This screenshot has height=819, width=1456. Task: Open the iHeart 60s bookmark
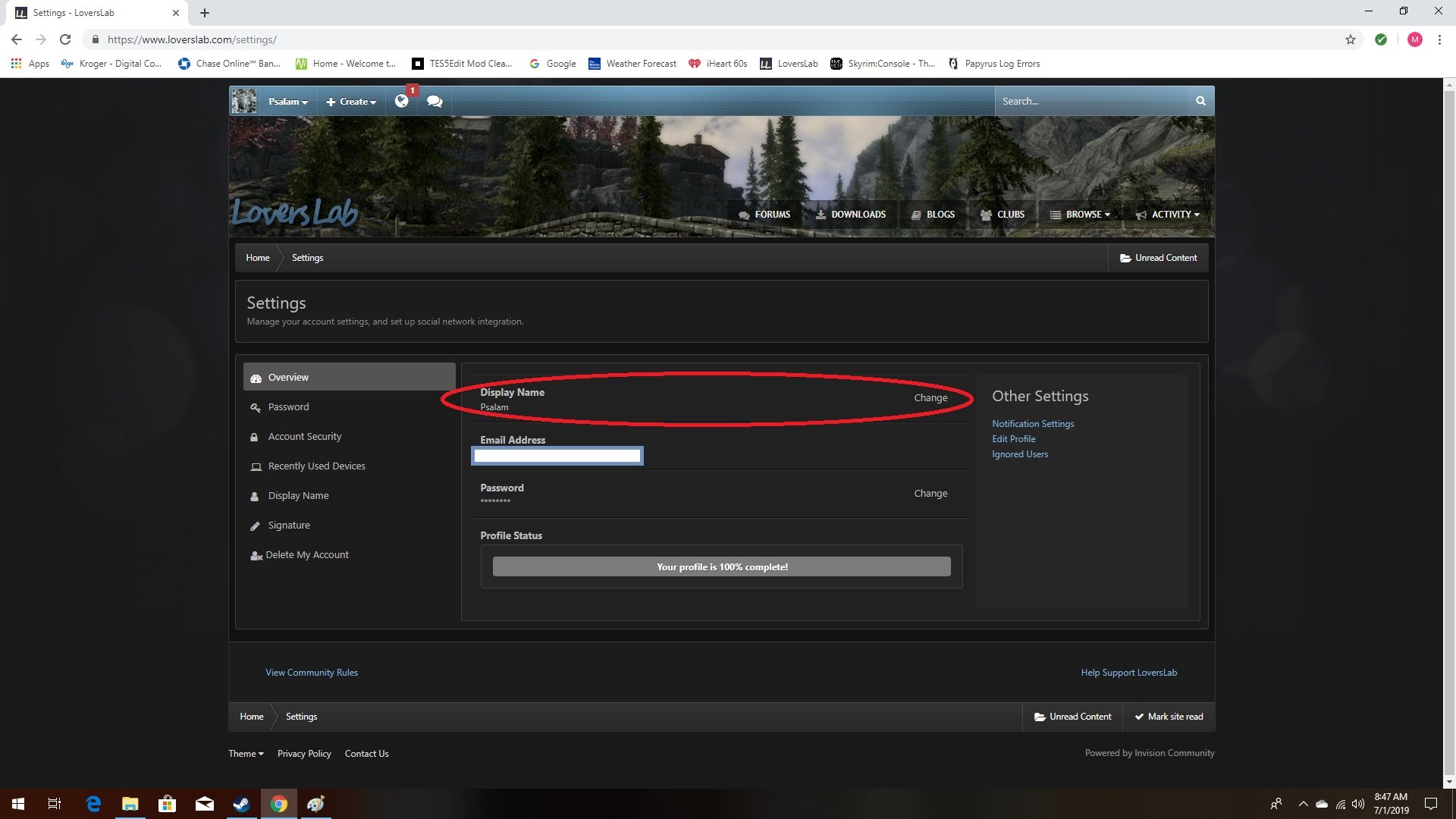coord(718,64)
